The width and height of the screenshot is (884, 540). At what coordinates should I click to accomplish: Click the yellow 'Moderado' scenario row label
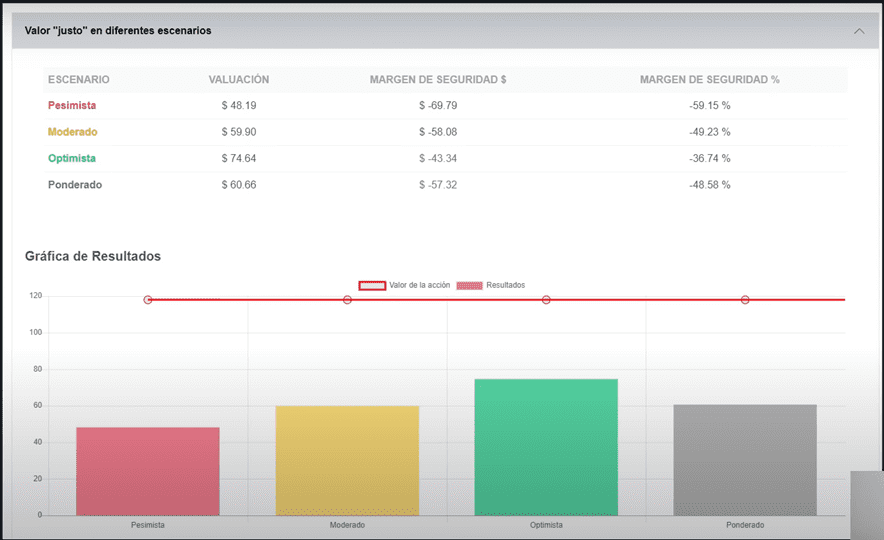(x=73, y=132)
